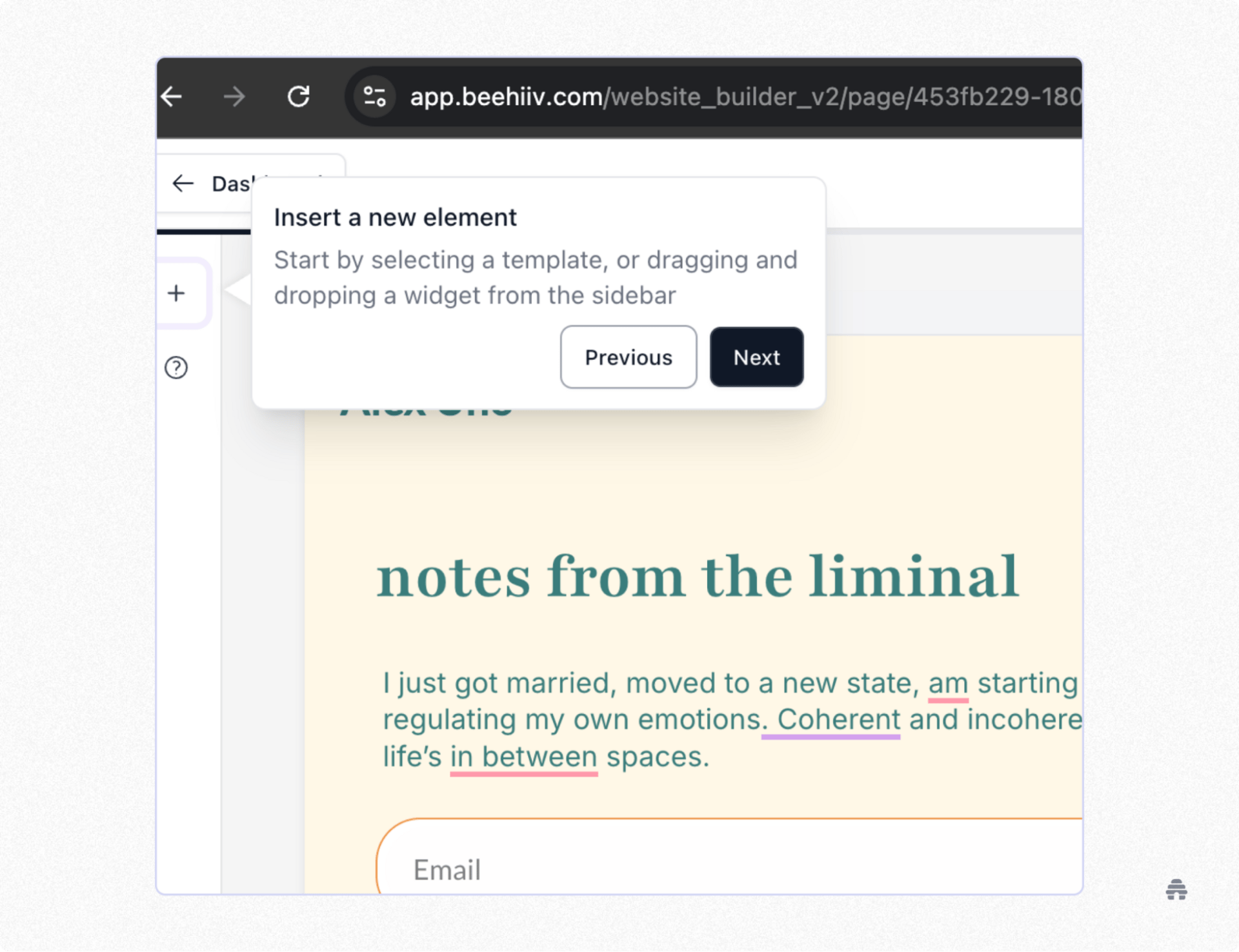Reload the page in the browser
1239x952 pixels.
pos(299,97)
